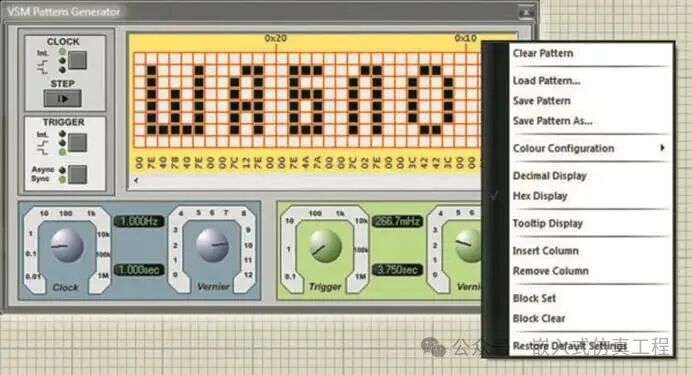
Task: Click the green Trigger frequency knob
Action: click(325, 246)
